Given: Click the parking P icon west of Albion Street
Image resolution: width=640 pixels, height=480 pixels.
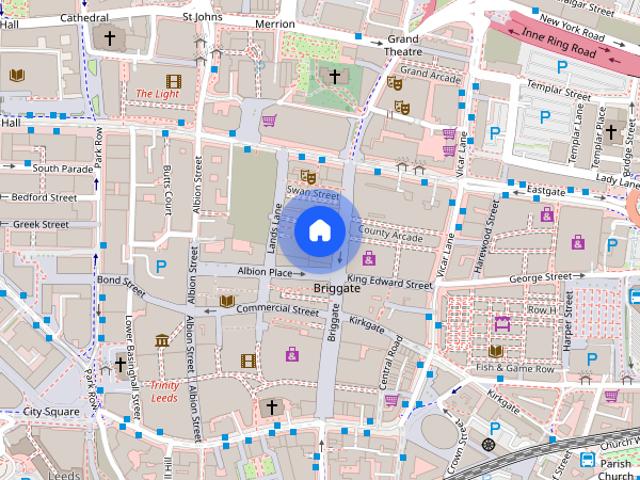Looking at the screenshot, I should (161, 266).
